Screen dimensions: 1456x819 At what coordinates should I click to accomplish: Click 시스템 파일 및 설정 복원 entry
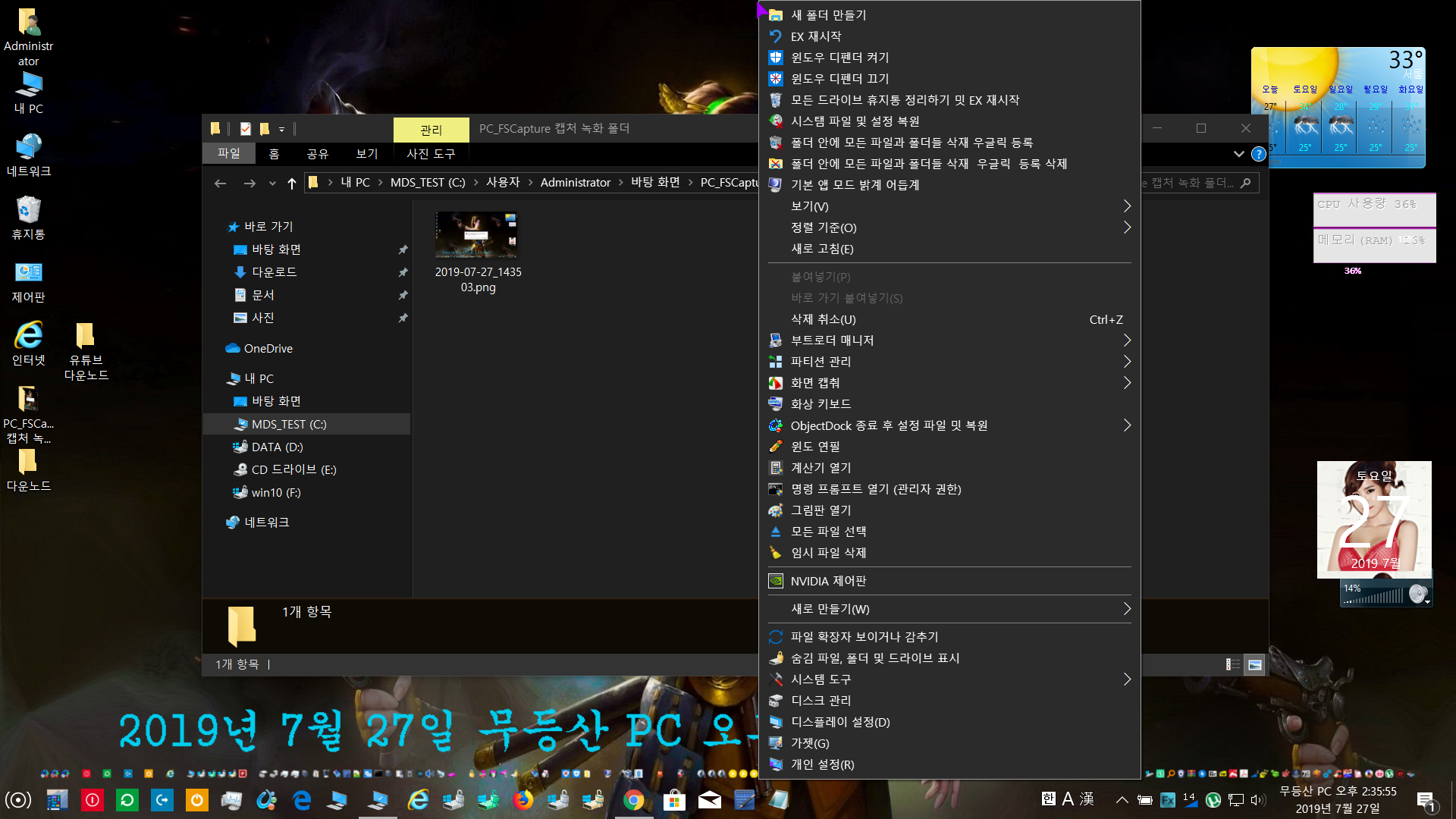[949, 121]
